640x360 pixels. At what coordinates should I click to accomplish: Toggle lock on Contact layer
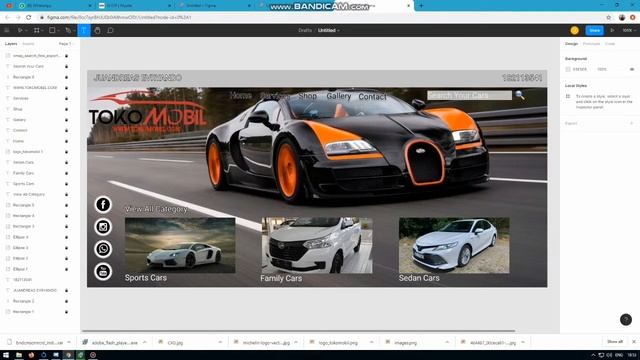tap(67, 130)
